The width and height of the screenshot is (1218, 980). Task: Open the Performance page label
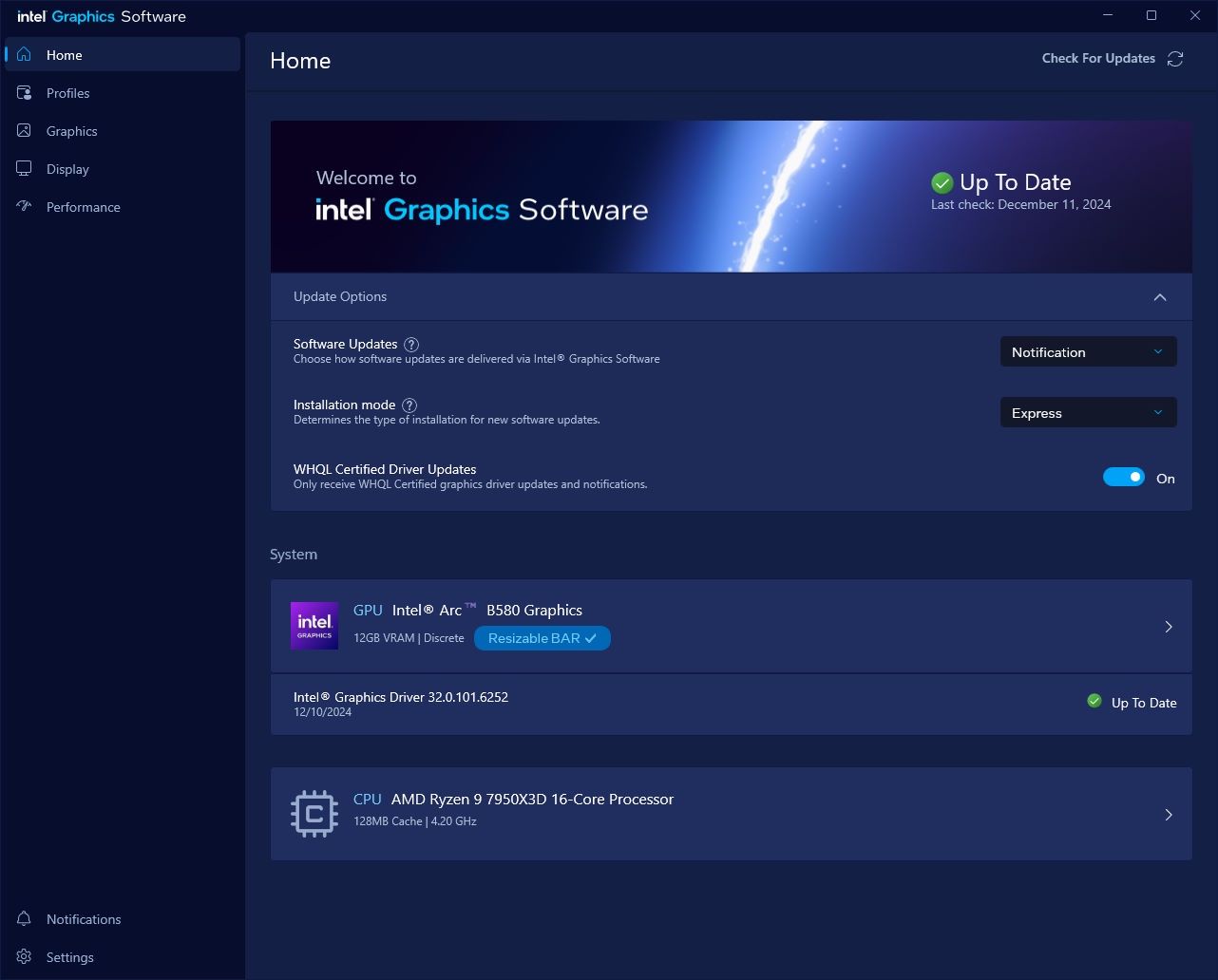(x=84, y=207)
